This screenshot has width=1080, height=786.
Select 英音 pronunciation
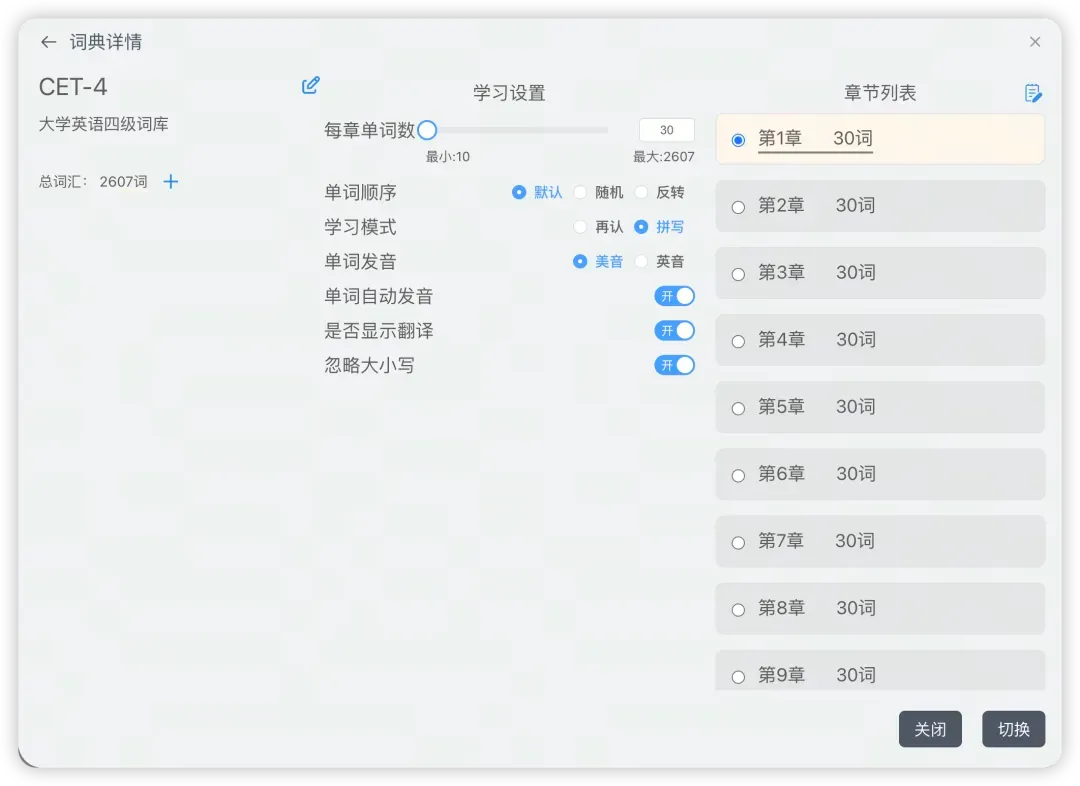[660, 261]
